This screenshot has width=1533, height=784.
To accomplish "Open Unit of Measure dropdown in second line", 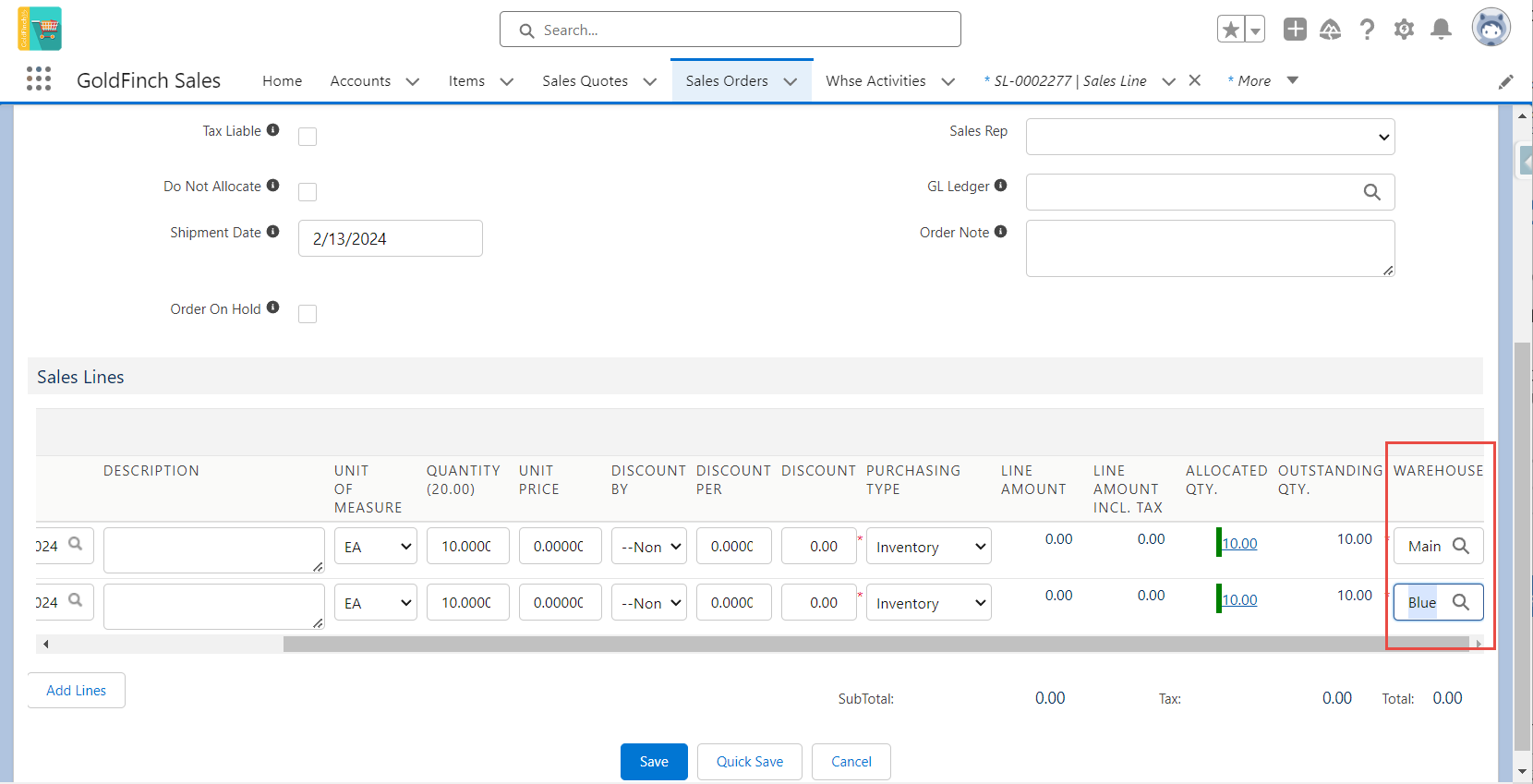I will (x=376, y=602).
